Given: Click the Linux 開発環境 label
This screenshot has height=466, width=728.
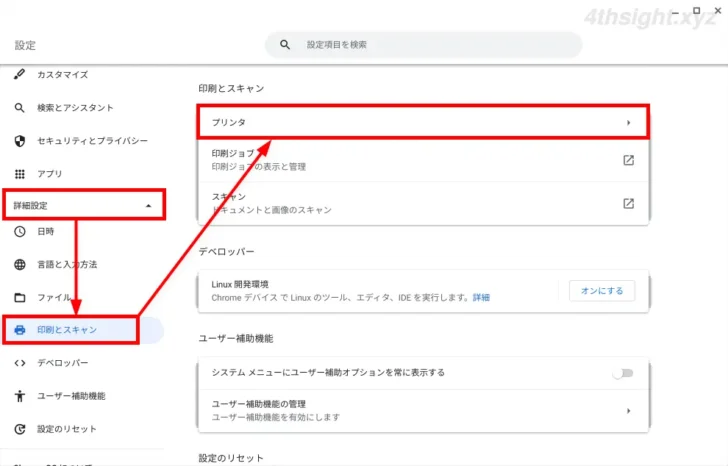Looking at the screenshot, I should pyautogui.click(x=240, y=284).
